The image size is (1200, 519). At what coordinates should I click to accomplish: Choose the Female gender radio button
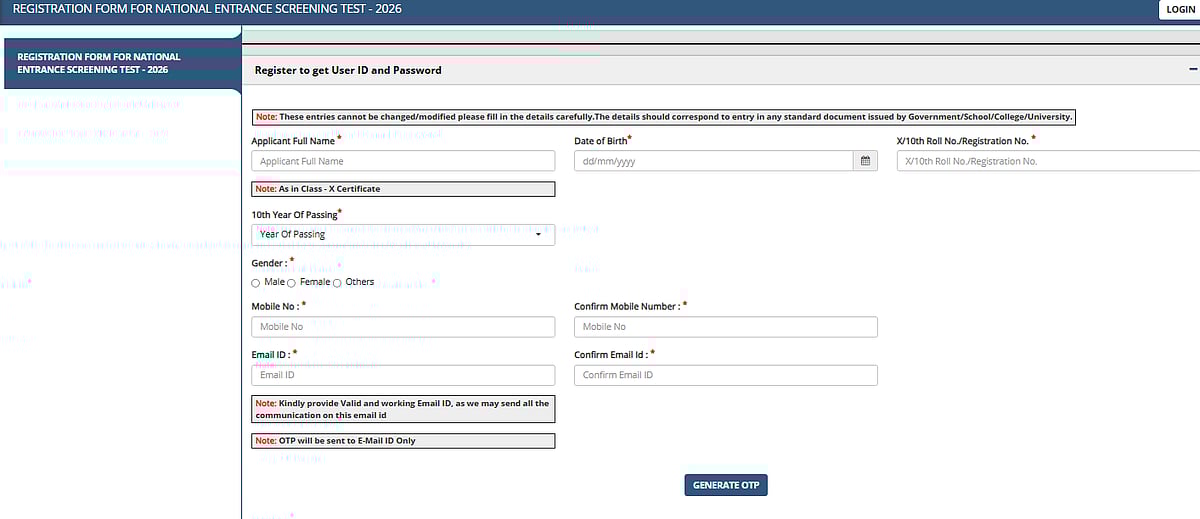click(292, 283)
